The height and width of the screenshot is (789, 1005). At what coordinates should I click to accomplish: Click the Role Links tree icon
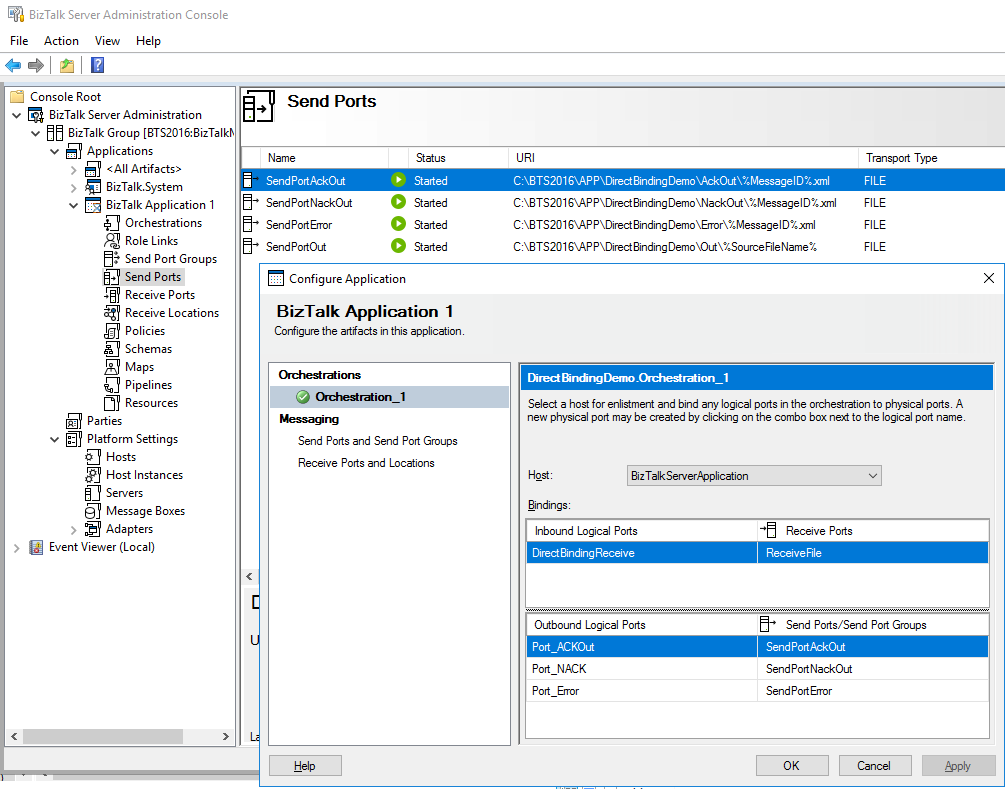pos(112,241)
